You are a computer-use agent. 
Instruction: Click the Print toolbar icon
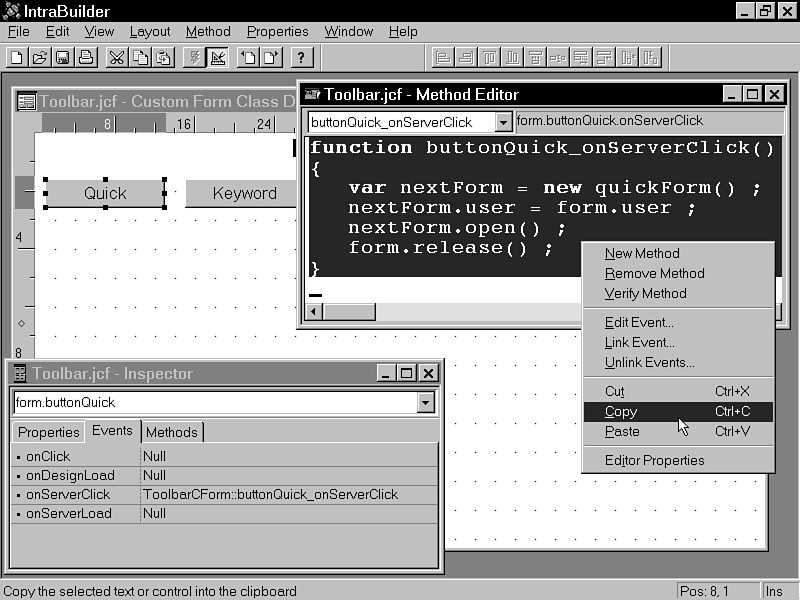86,58
